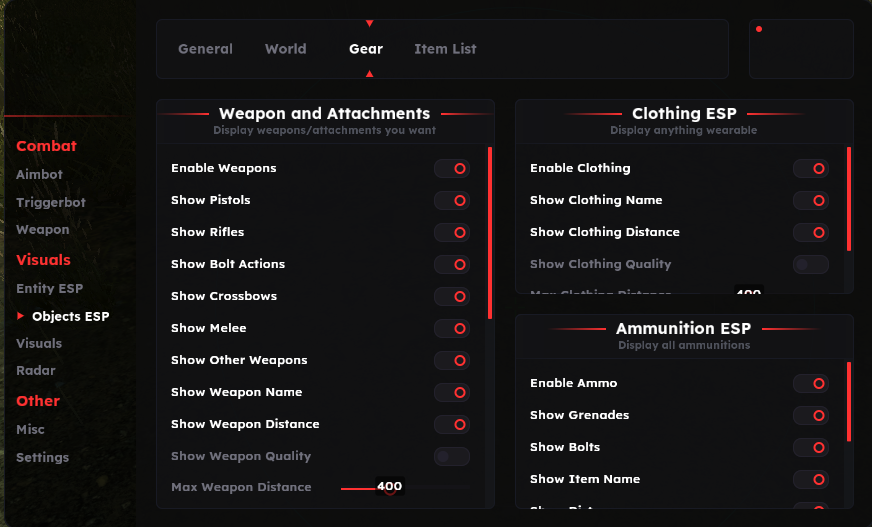Click the Other category heading
The width and height of the screenshot is (872, 527).
(x=38, y=401)
